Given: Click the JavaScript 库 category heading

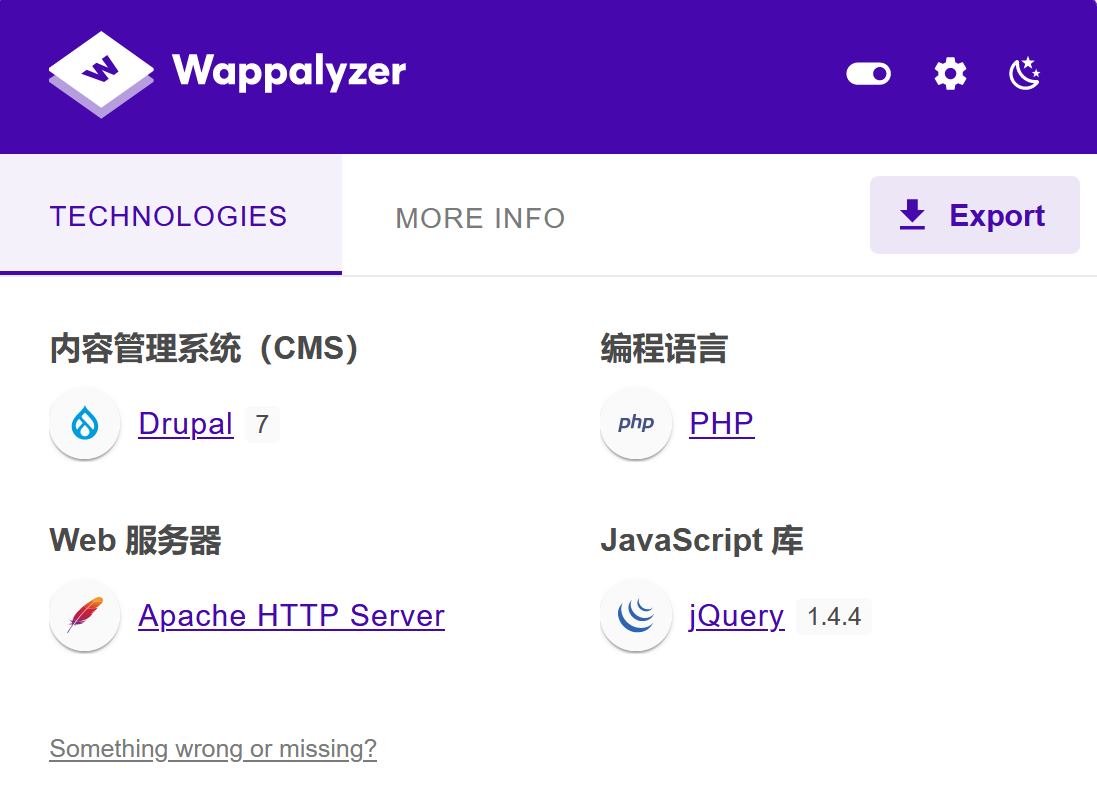Looking at the screenshot, I should tap(702, 540).
